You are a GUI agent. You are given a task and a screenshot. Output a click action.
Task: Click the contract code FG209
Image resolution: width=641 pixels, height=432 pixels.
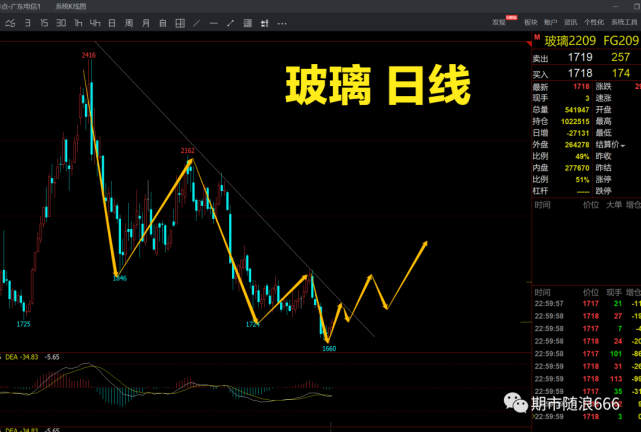(x=621, y=41)
